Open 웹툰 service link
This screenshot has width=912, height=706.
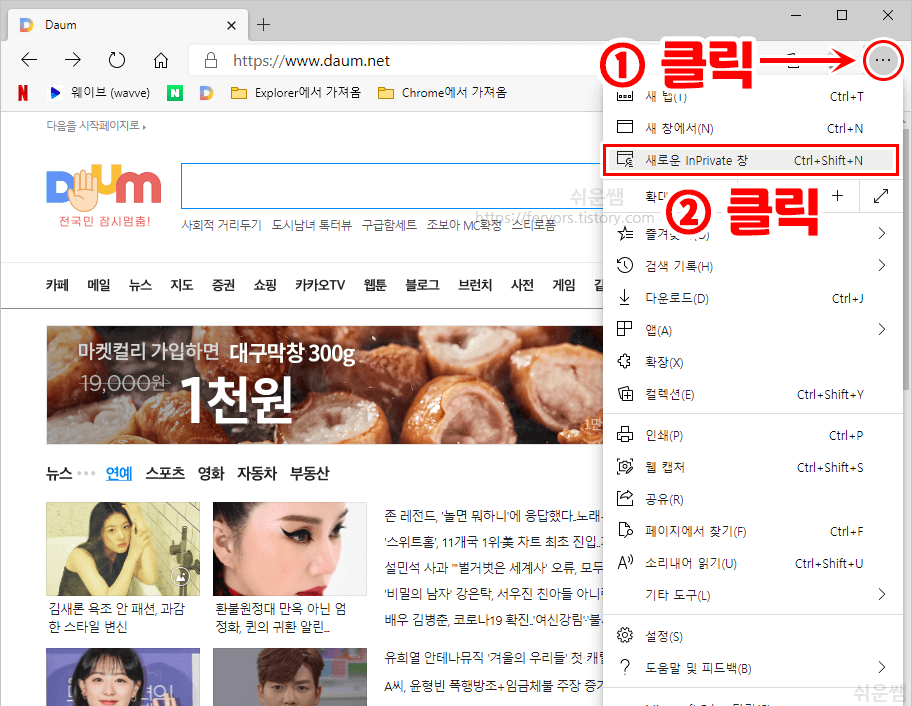point(375,284)
